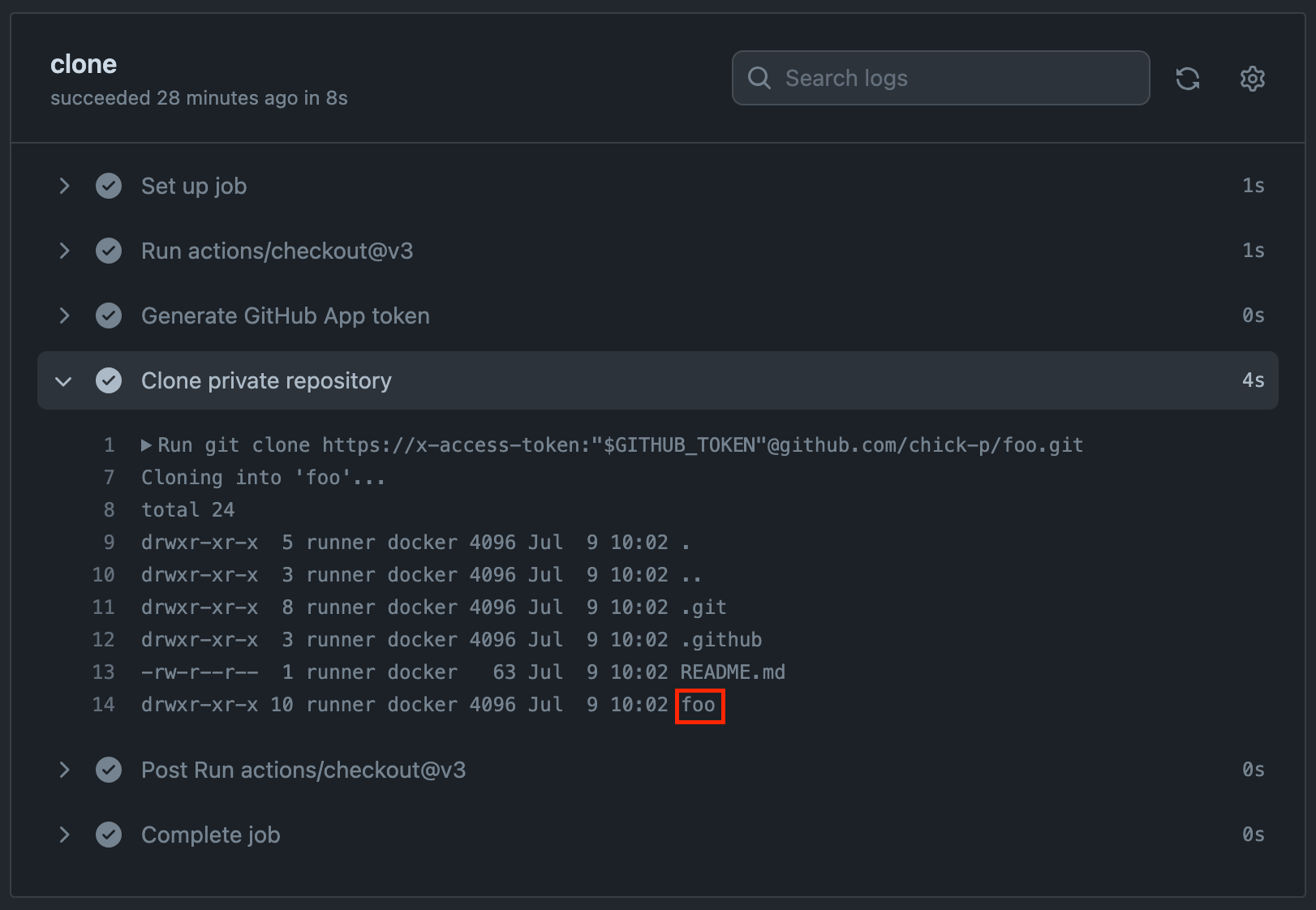
Task: Expand the Complete job step chevron
Action: (x=64, y=835)
